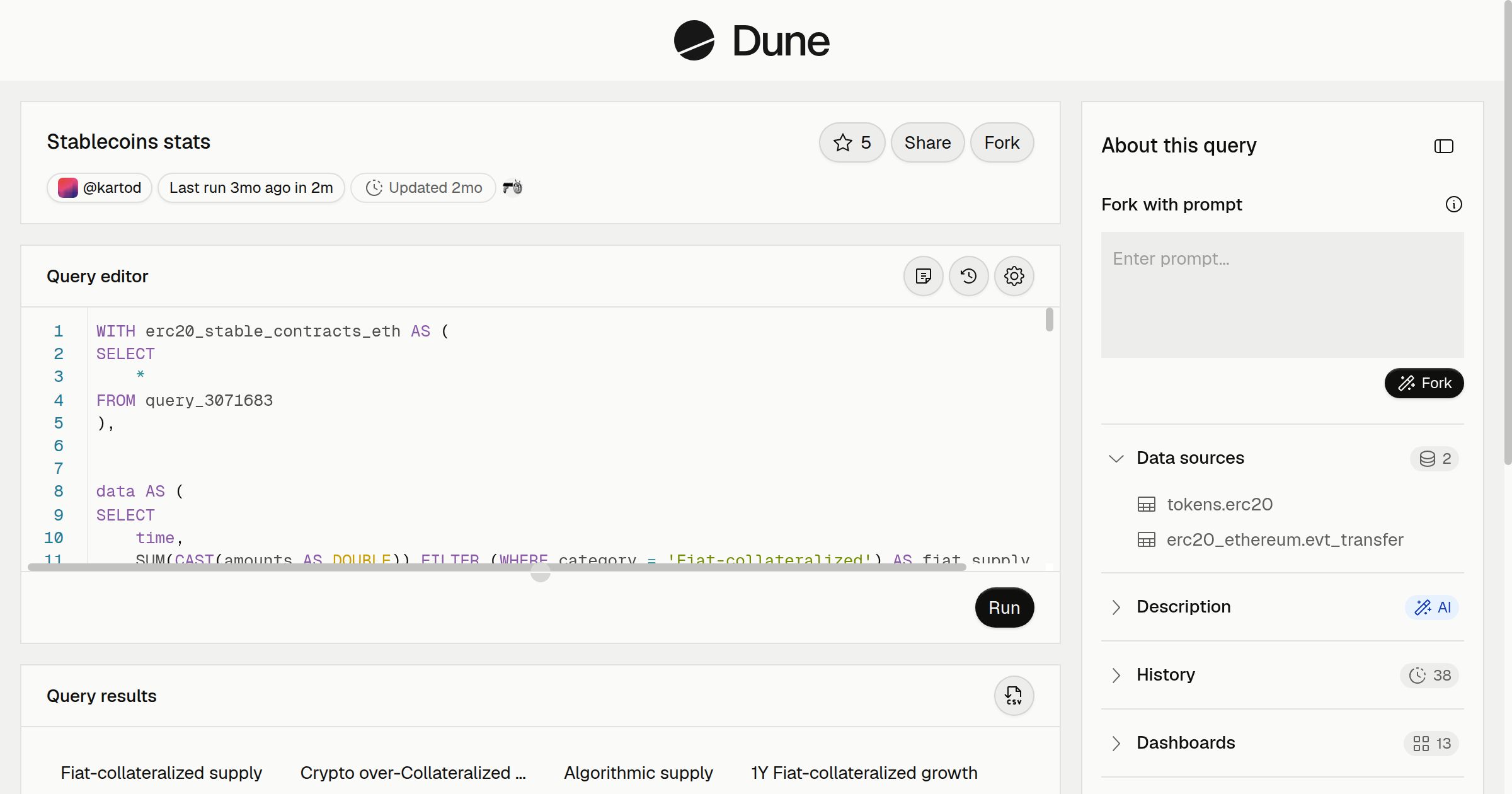Click the Dune logo icon

pyautogui.click(x=694, y=40)
